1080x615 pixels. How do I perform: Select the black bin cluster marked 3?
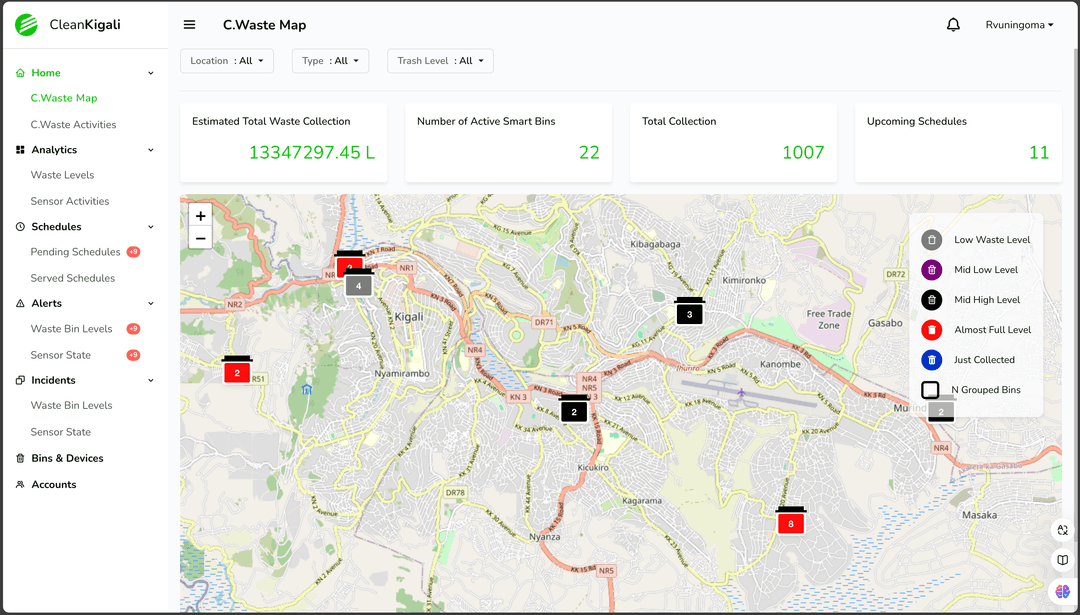coord(689,311)
